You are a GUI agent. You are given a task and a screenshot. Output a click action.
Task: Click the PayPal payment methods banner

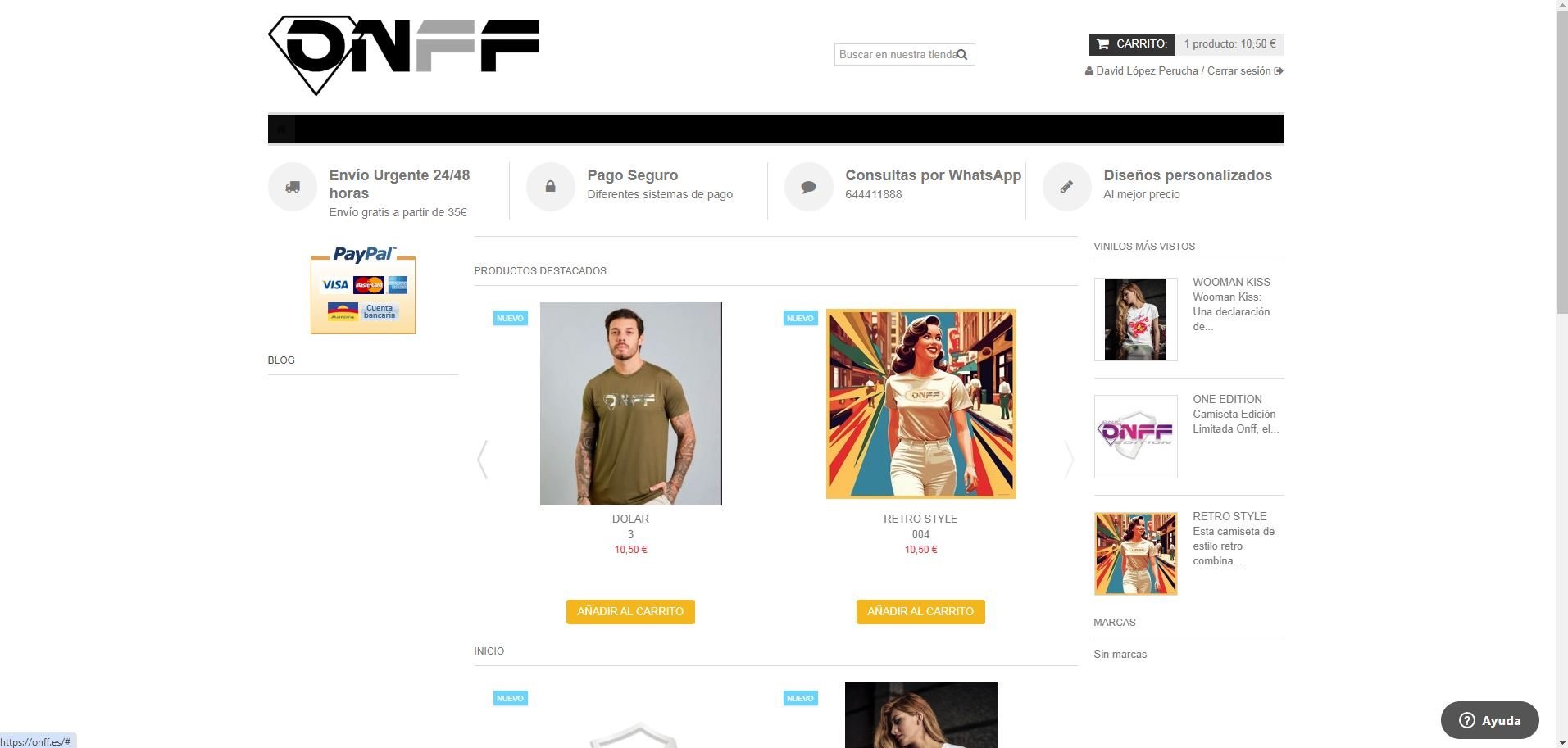coord(363,290)
